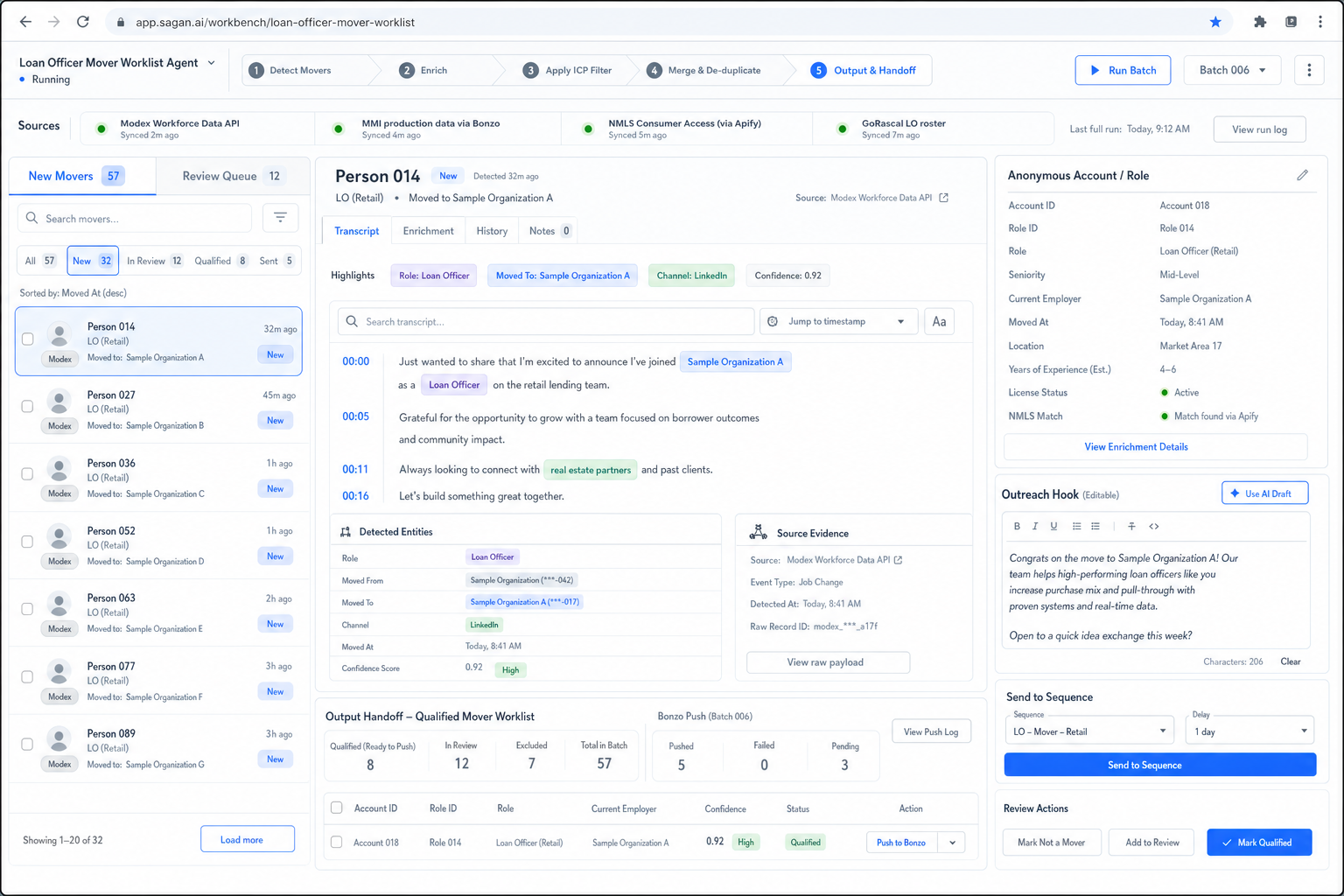Open the Delay 1 day dropdown
Image resolution: width=1344 pixels, height=896 pixels.
pos(1249,731)
